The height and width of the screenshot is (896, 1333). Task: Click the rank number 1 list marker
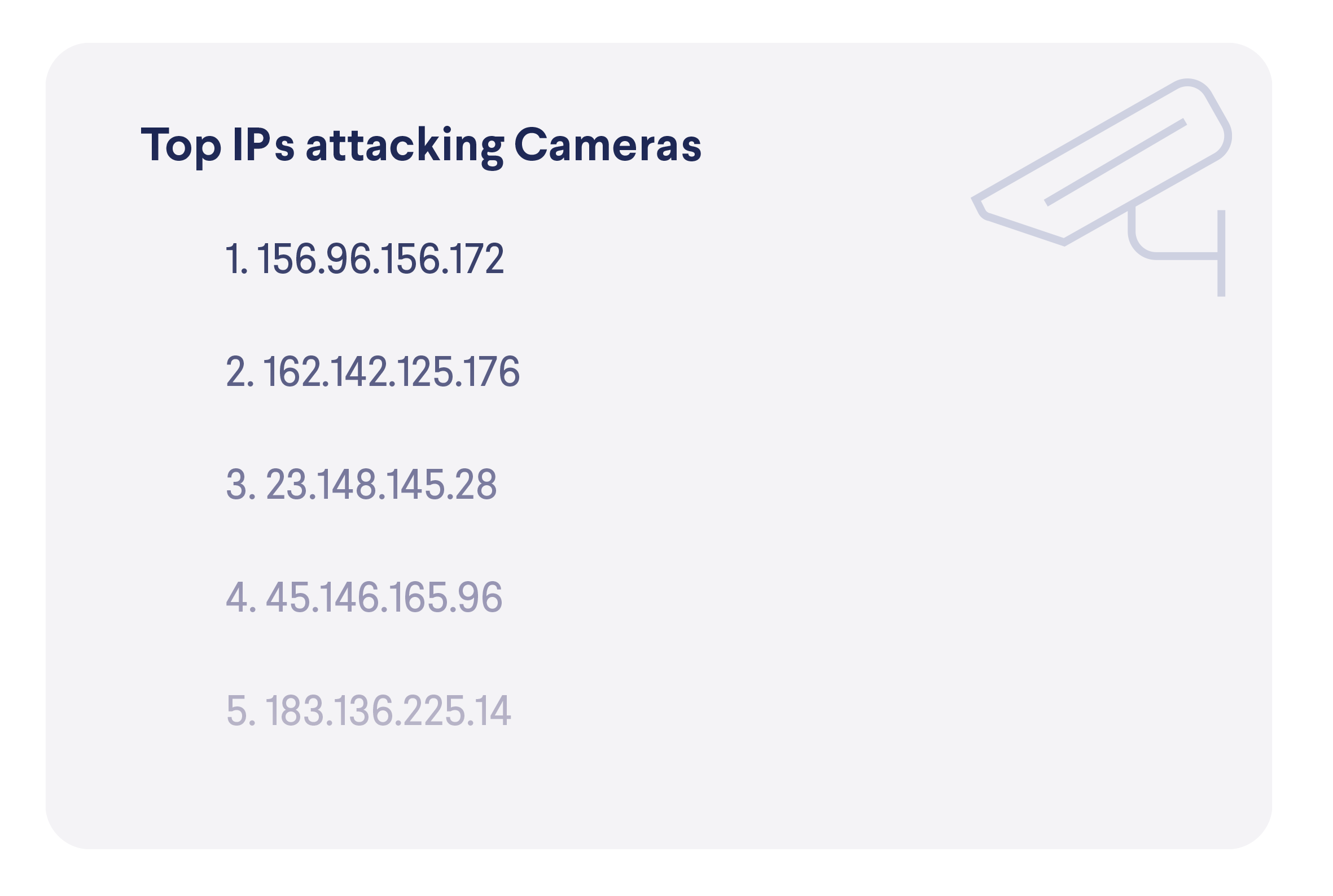tap(236, 259)
